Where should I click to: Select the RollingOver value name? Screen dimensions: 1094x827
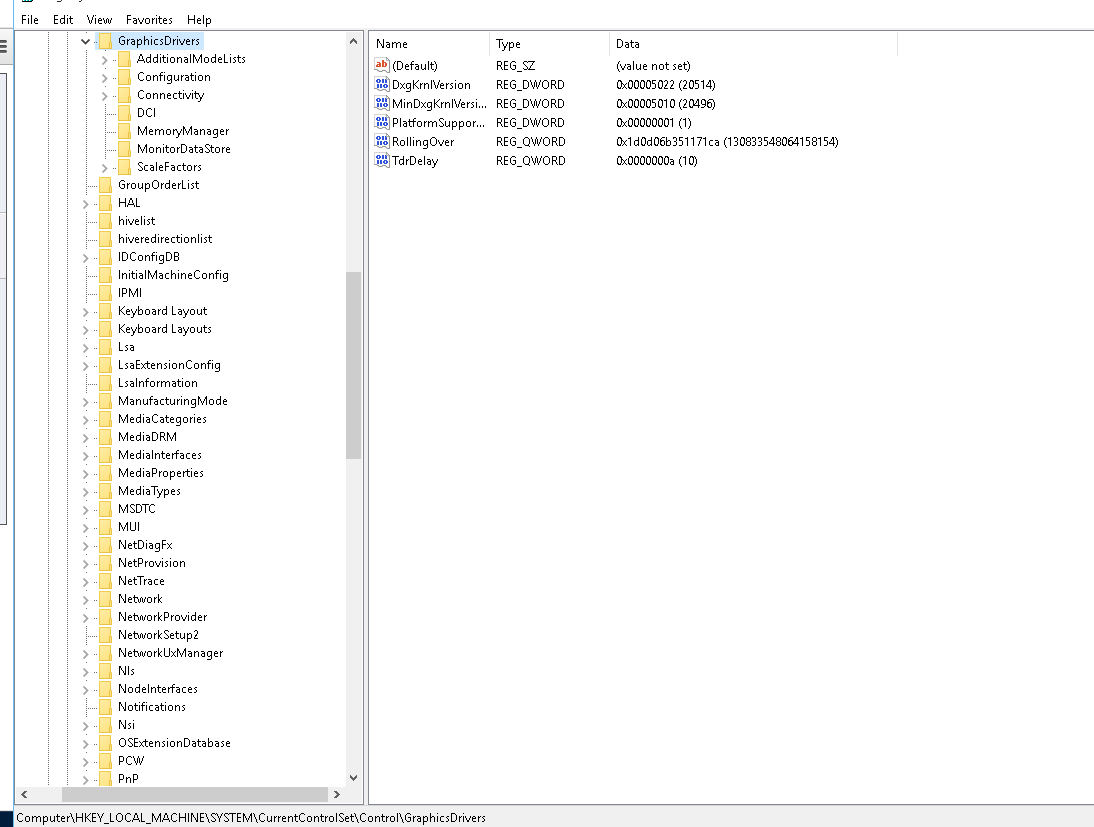click(423, 142)
